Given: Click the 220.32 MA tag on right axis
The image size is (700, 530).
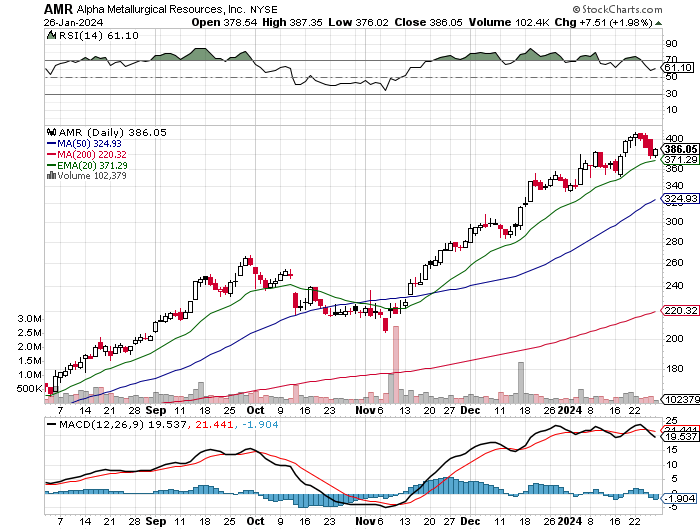Looking at the screenshot, I should click(x=680, y=310).
